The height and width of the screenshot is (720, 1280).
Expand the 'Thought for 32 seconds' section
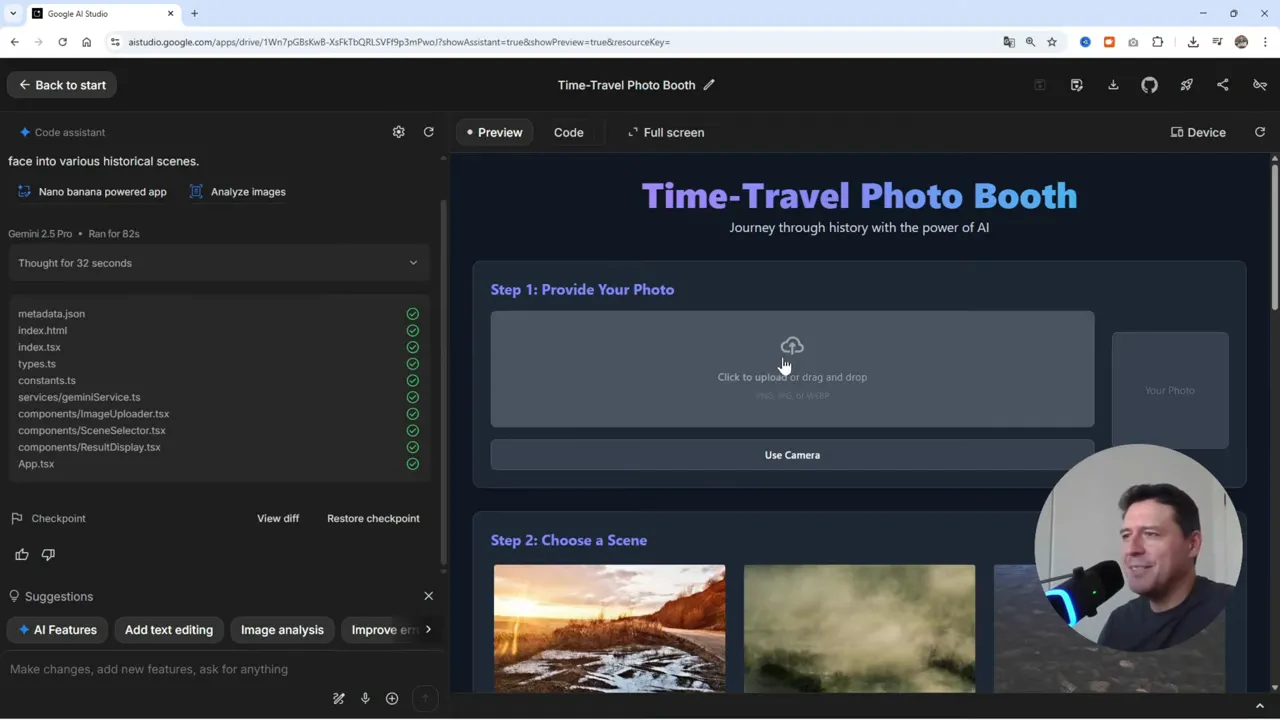pyautogui.click(x=413, y=262)
